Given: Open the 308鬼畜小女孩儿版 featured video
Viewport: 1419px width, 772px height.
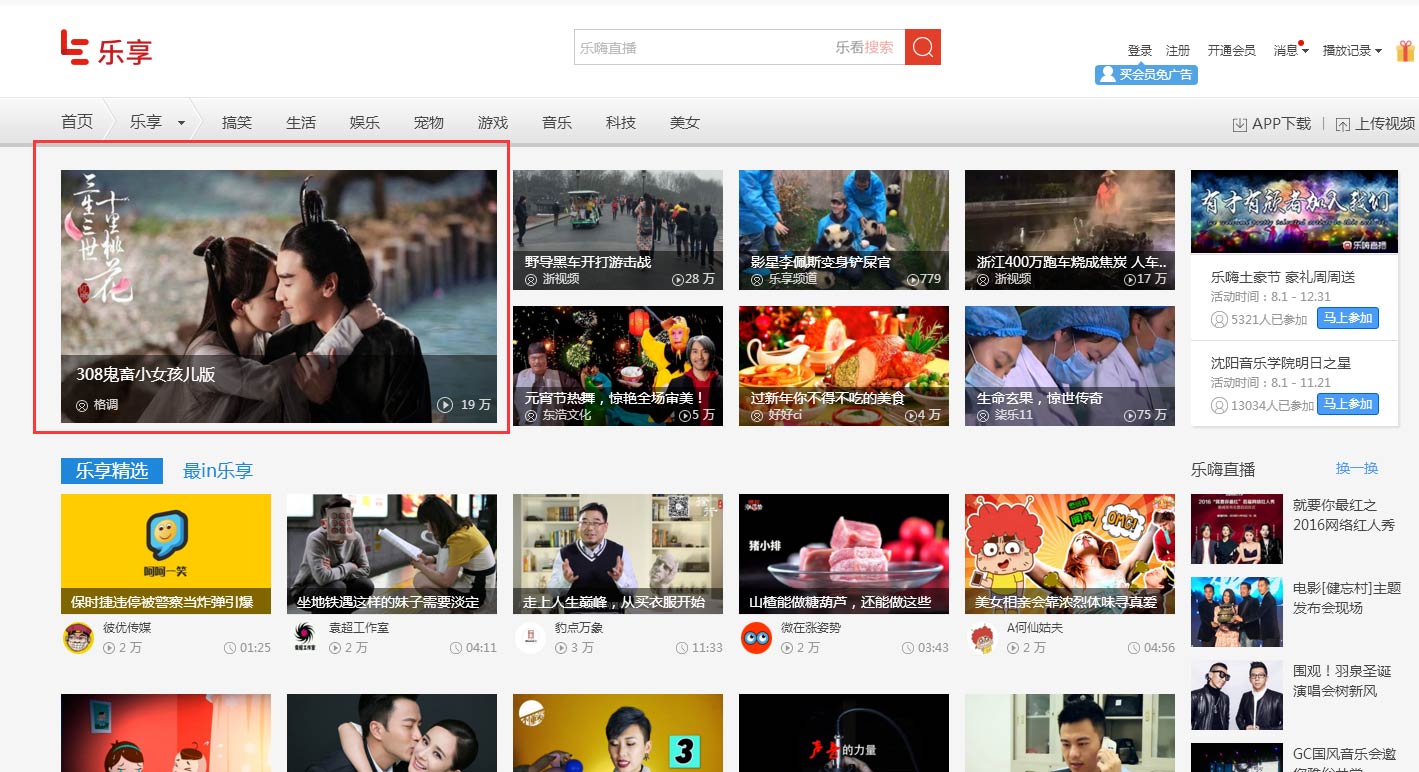Looking at the screenshot, I should 279,296.
